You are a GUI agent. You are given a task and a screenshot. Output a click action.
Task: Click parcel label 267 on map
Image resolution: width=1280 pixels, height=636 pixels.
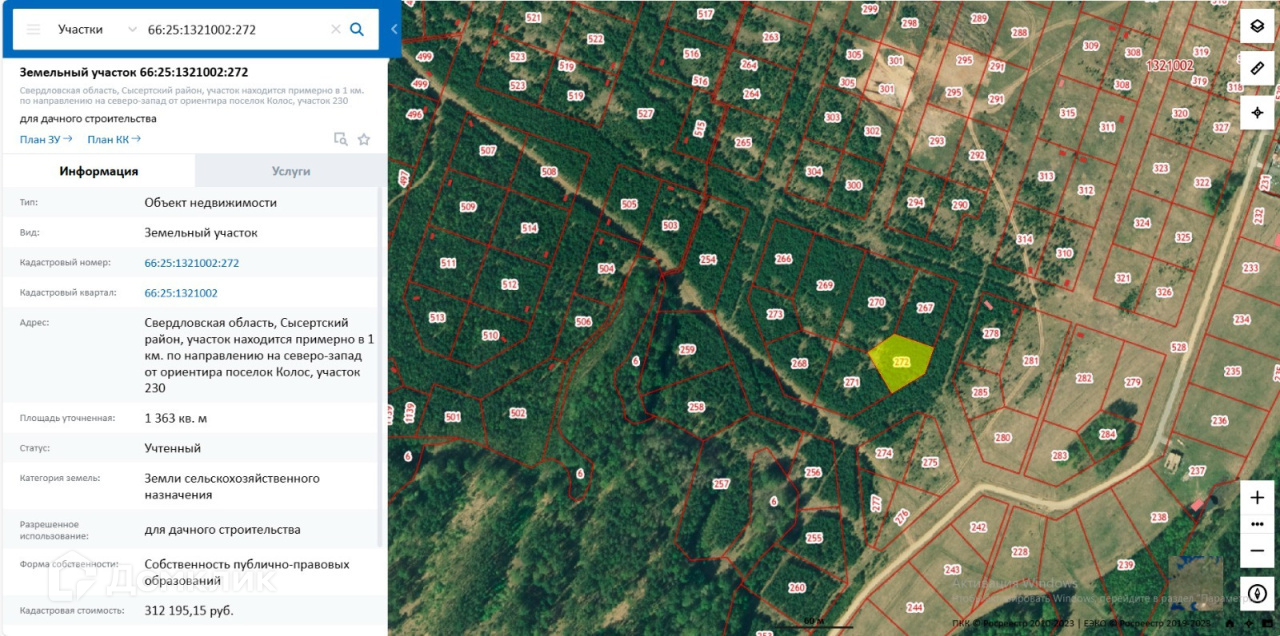(925, 308)
